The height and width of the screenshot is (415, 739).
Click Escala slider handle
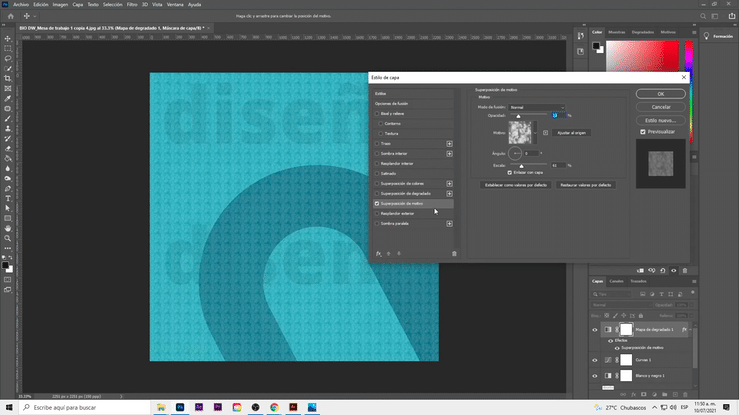point(521,166)
